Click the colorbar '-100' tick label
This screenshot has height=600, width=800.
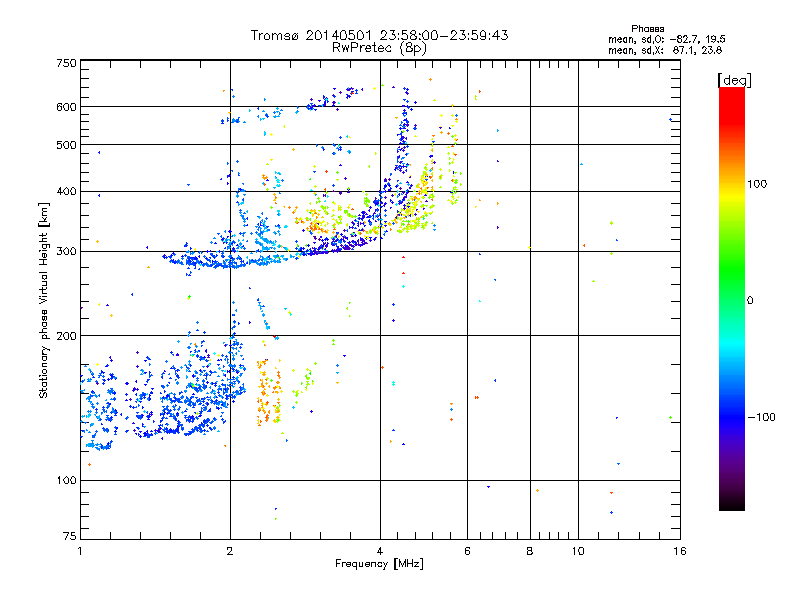tap(761, 417)
